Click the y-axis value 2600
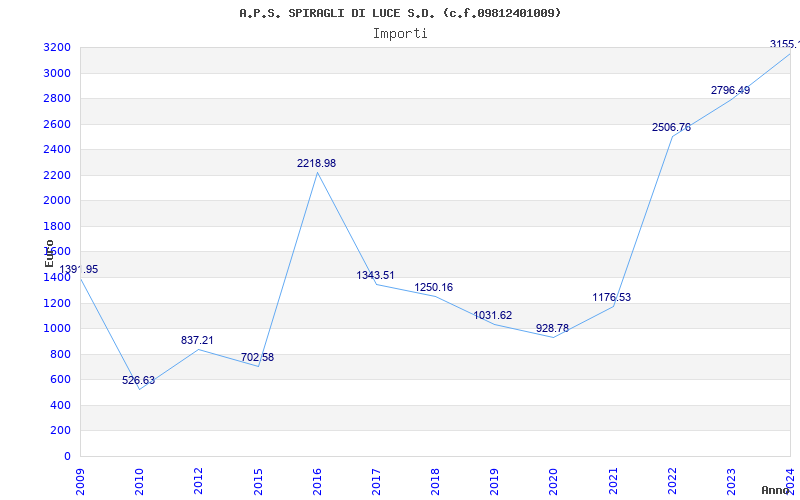This screenshot has height=500, width=800. (57, 124)
